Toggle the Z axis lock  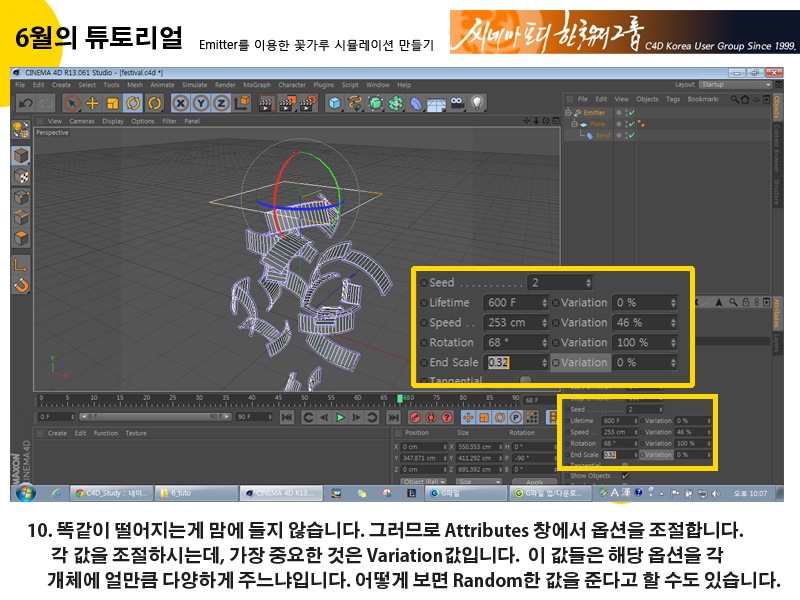(220, 103)
